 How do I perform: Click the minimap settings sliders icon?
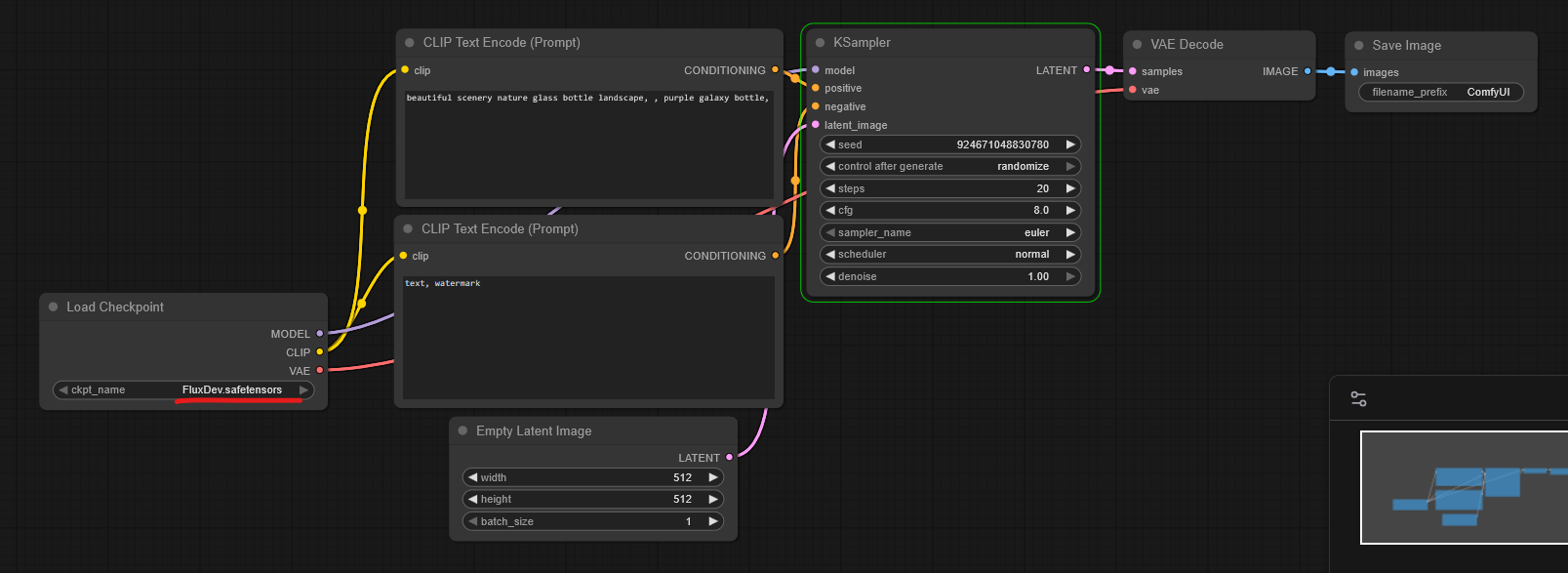pyautogui.click(x=1358, y=399)
